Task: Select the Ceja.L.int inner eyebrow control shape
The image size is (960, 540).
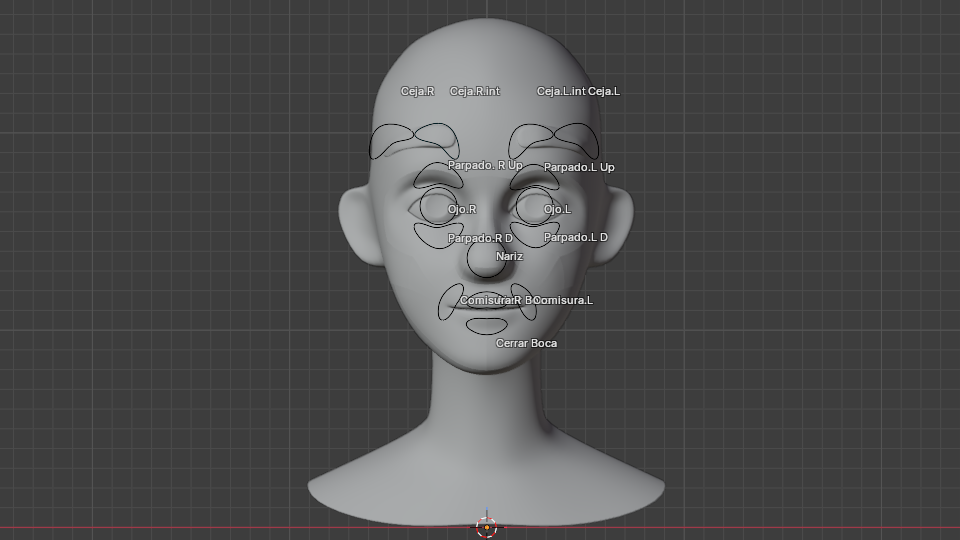Action: point(530,138)
